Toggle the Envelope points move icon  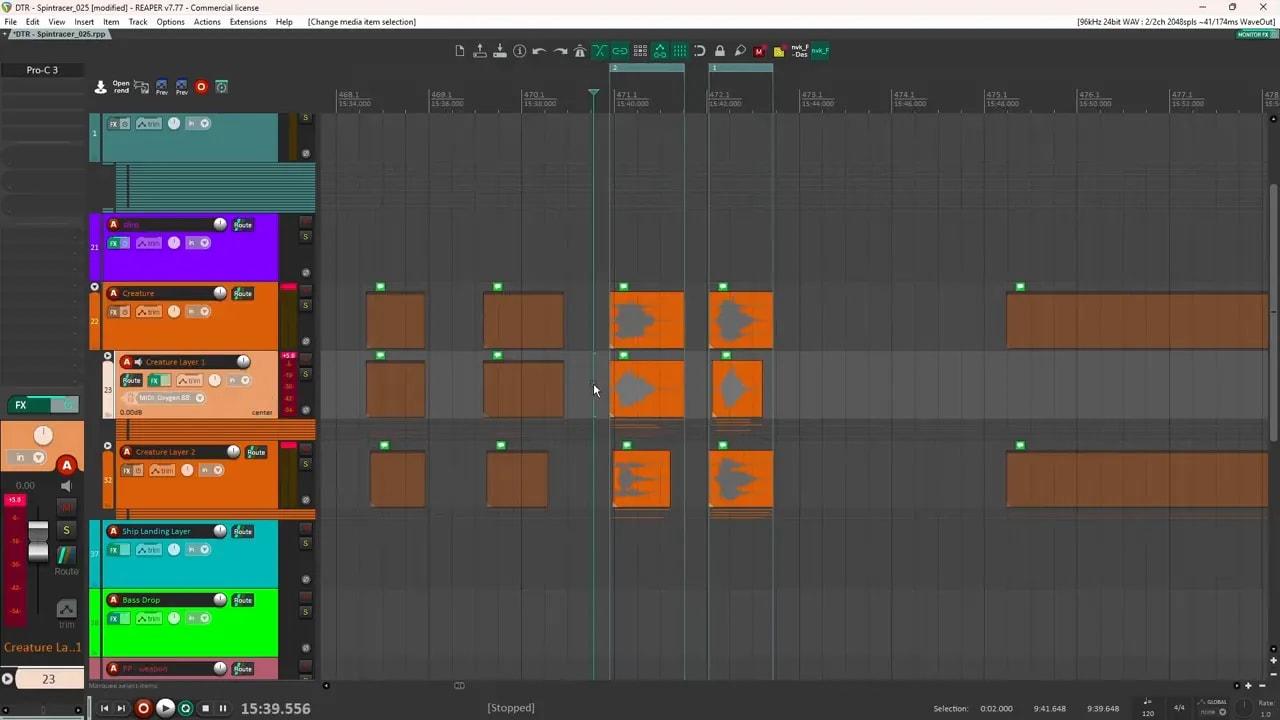660,51
